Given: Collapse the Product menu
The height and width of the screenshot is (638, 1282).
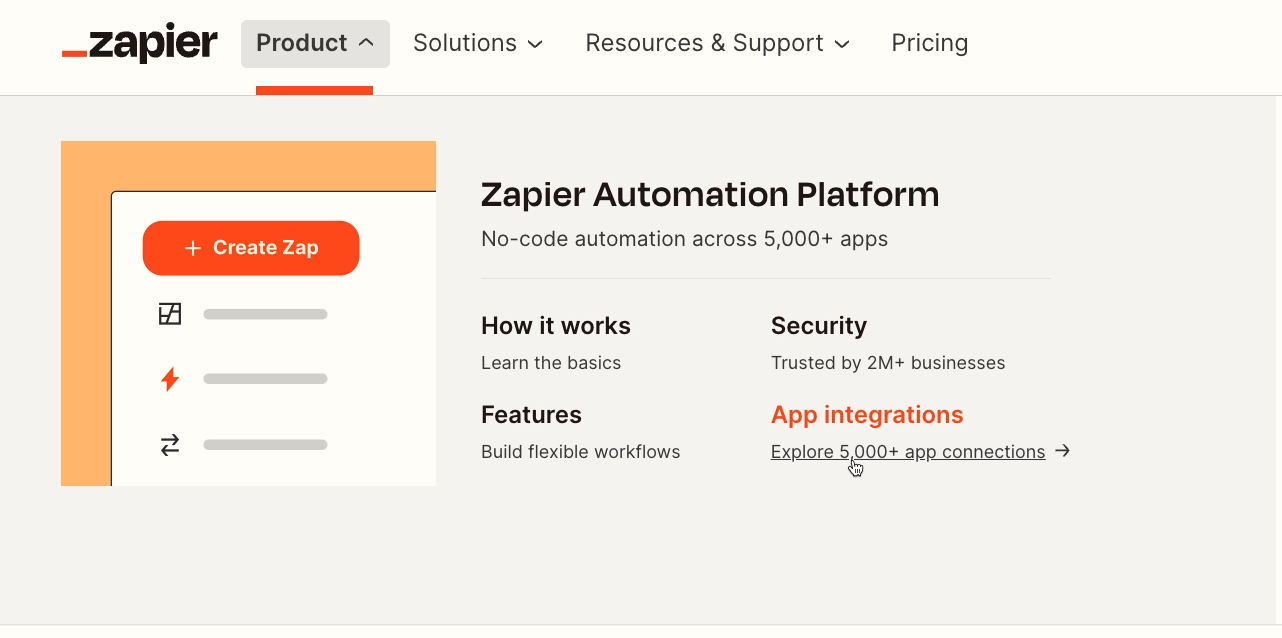Looking at the screenshot, I should pos(315,44).
